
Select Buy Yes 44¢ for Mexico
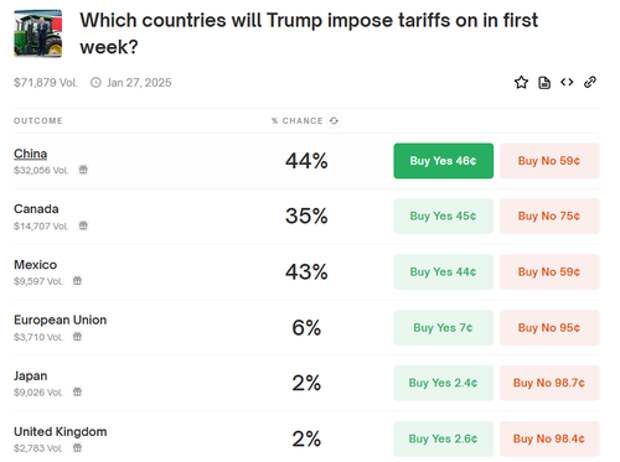(443, 272)
